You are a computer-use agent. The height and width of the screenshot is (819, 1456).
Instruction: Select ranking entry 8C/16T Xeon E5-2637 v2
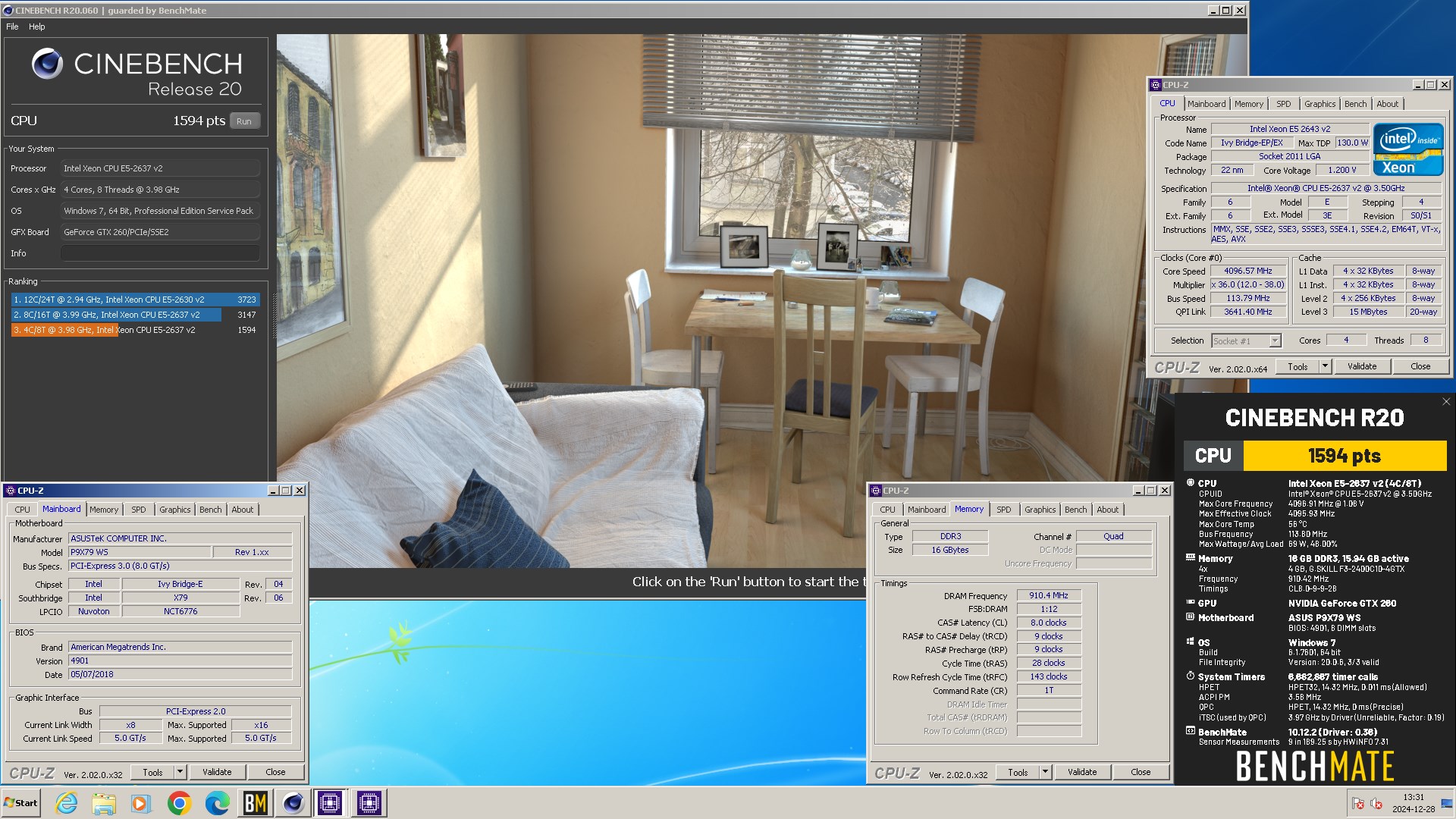pyautogui.click(x=135, y=315)
